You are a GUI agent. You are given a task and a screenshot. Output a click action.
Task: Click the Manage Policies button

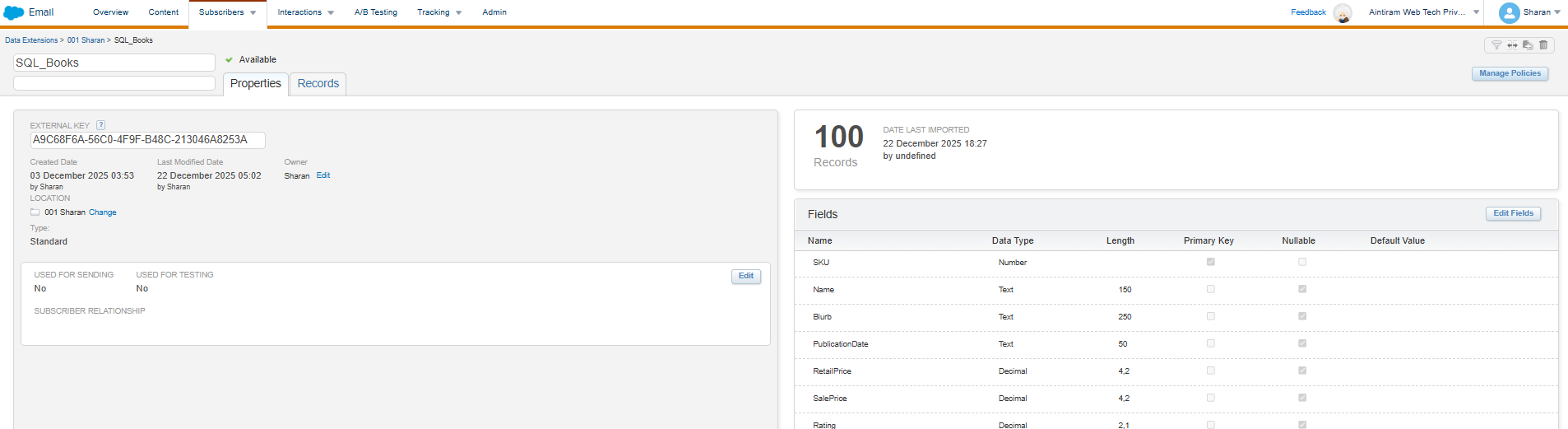(1510, 73)
